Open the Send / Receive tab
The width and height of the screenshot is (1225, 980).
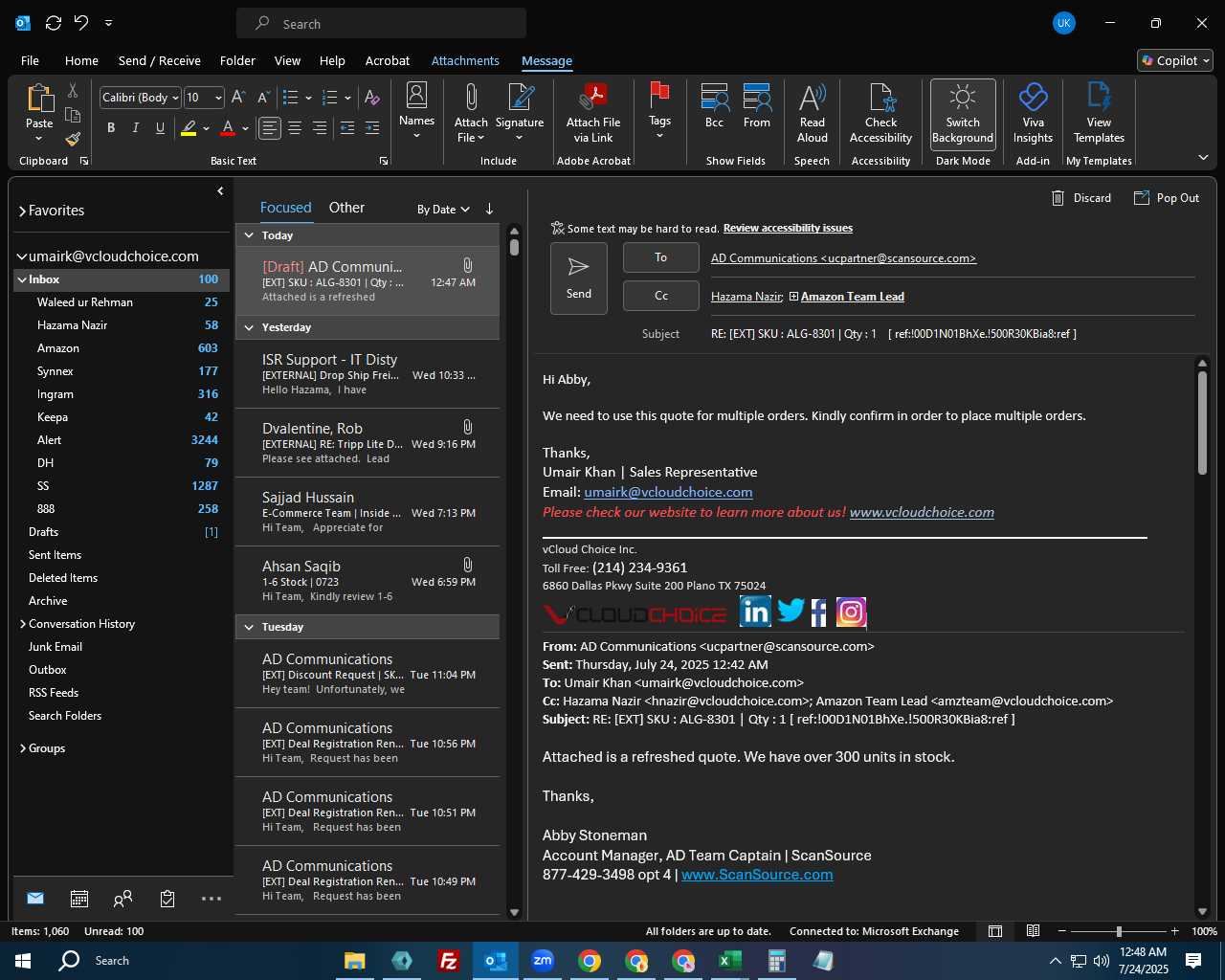tap(159, 60)
